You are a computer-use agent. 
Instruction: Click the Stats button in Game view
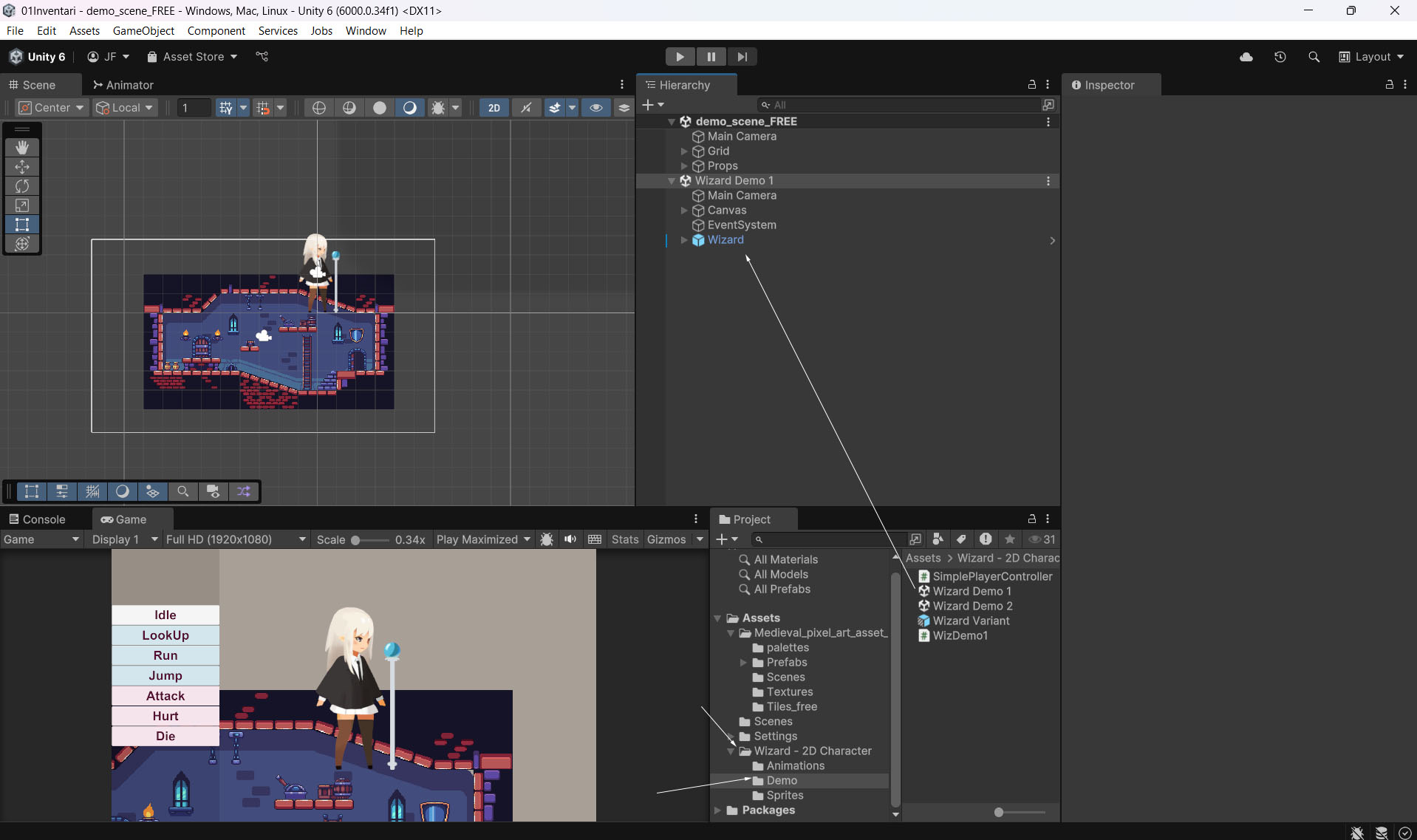pos(624,539)
